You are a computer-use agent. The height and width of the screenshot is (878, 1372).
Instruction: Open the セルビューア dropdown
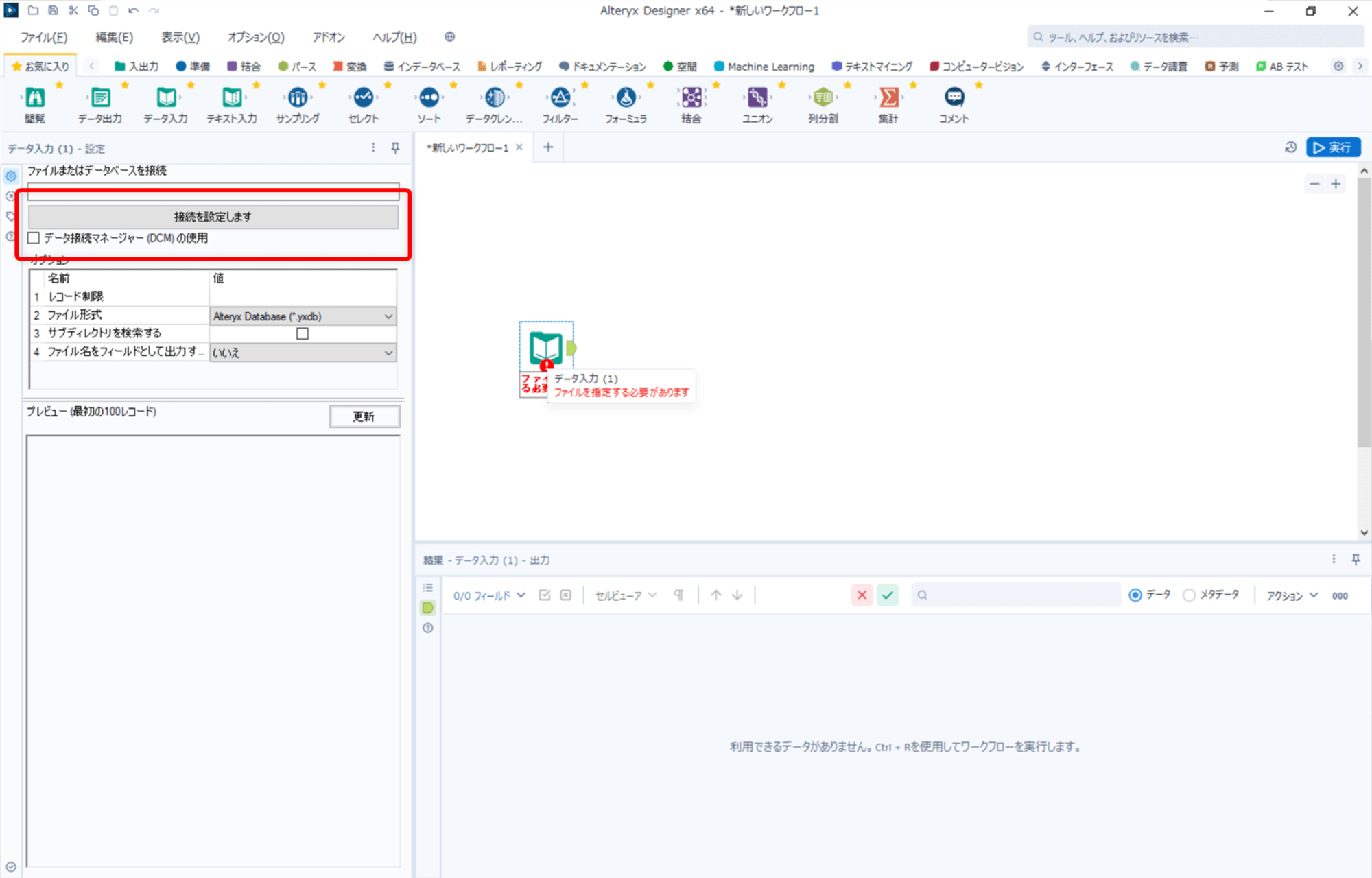pyautogui.click(x=626, y=595)
